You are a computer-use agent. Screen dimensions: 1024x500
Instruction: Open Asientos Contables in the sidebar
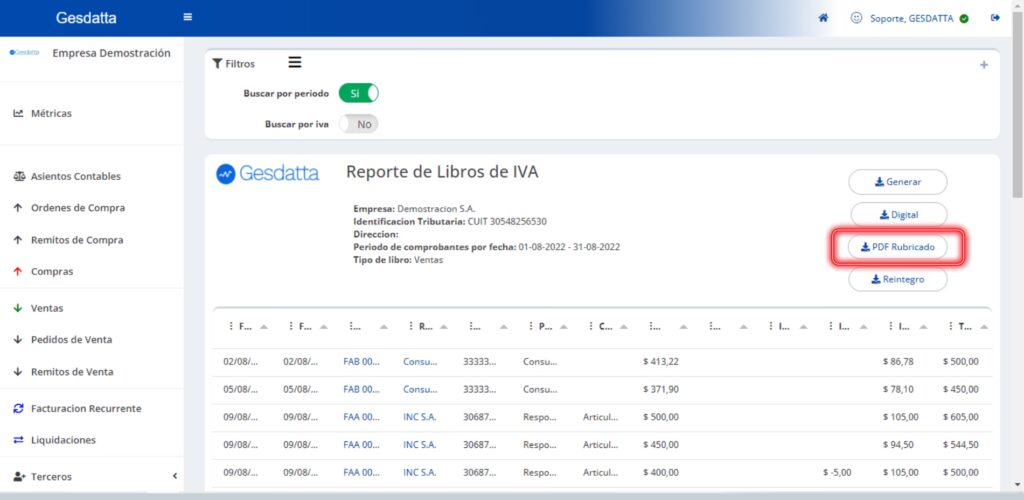(x=75, y=176)
